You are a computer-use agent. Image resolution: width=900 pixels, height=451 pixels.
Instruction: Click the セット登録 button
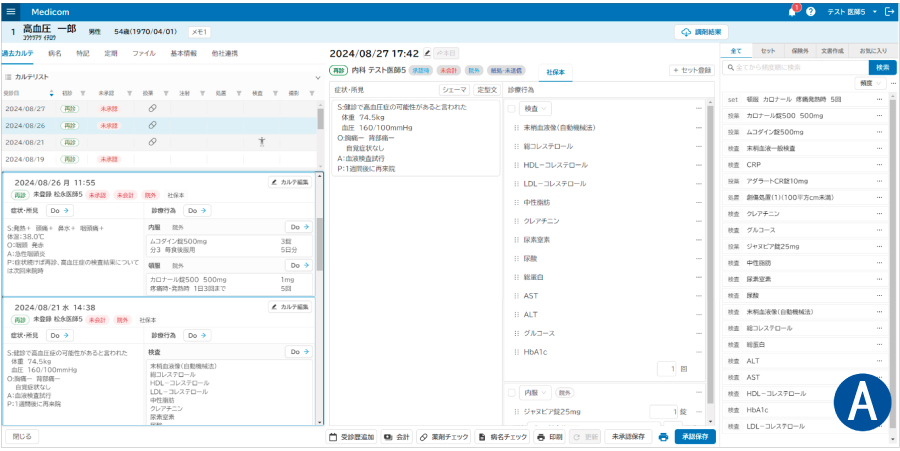tap(692, 70)
